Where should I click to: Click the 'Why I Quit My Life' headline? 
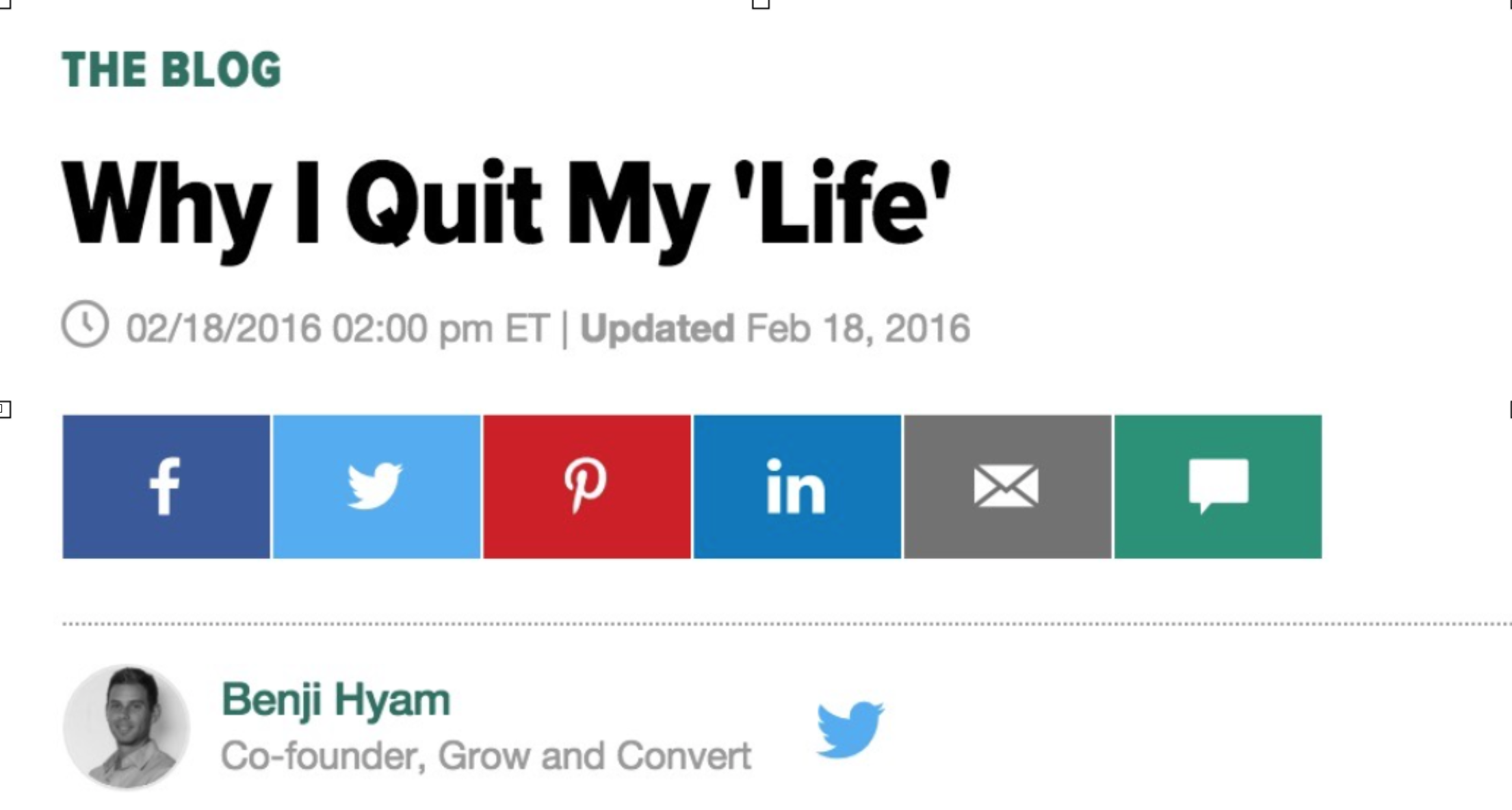506,205
